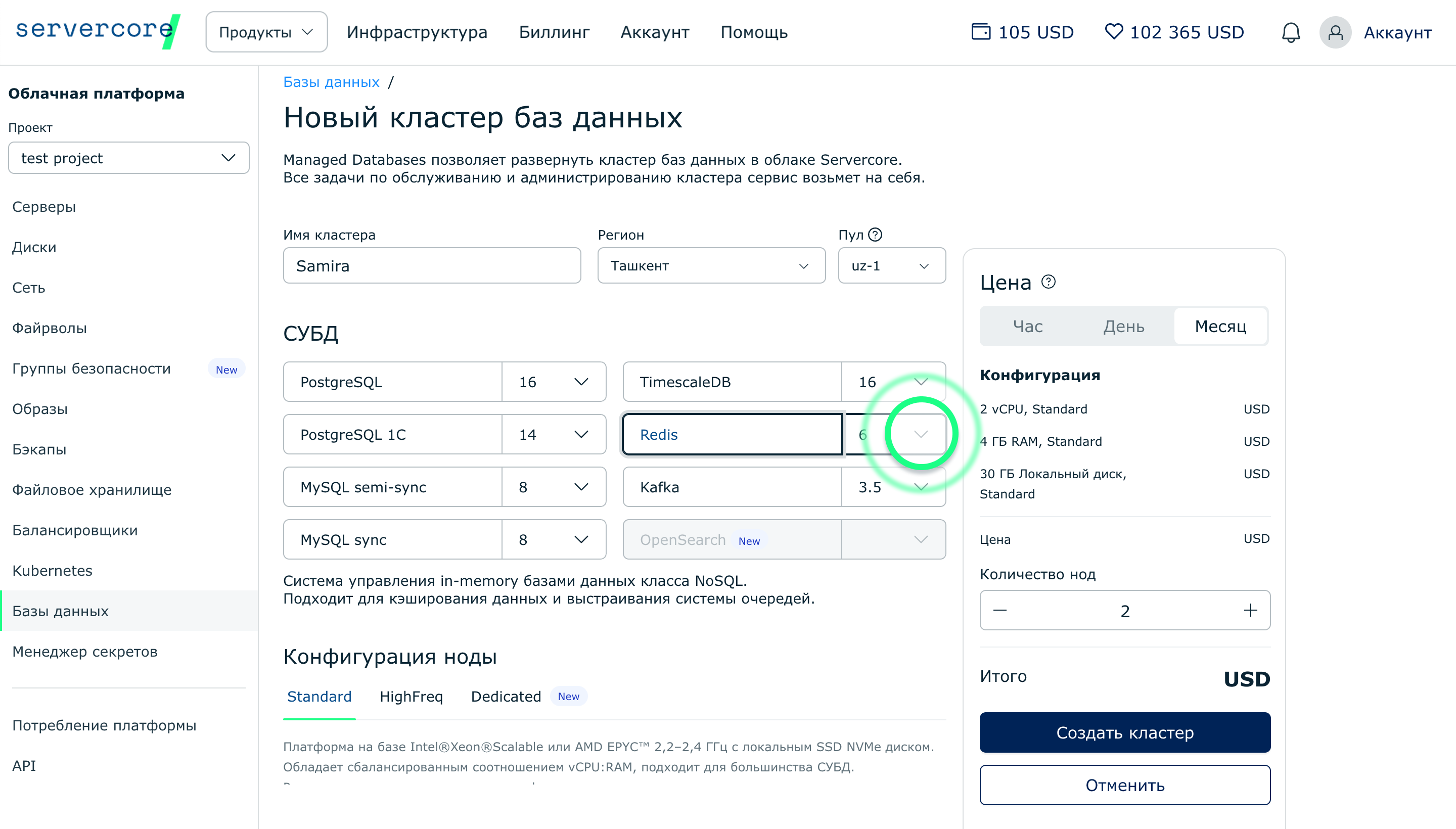Click the account avatar icon

click(1335, 32)
